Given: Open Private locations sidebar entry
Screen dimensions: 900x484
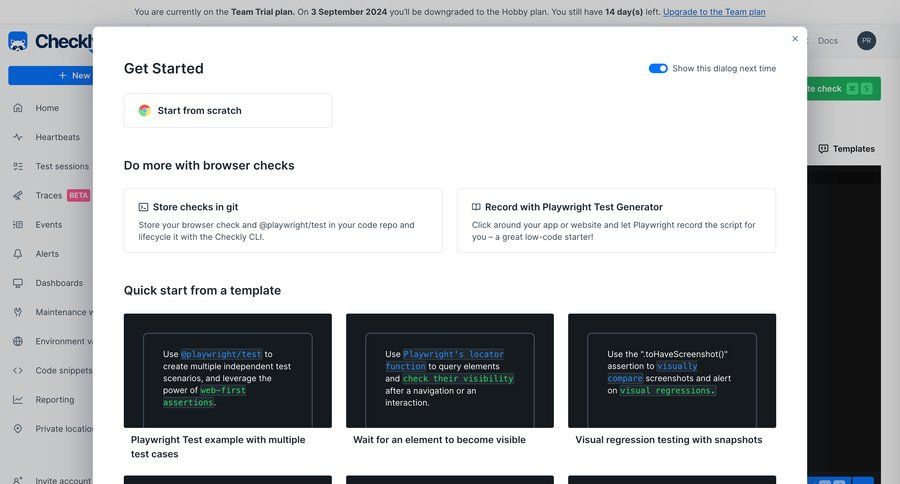Looking at the screenshot, I should pyautogui.click(x=64, y=429).
